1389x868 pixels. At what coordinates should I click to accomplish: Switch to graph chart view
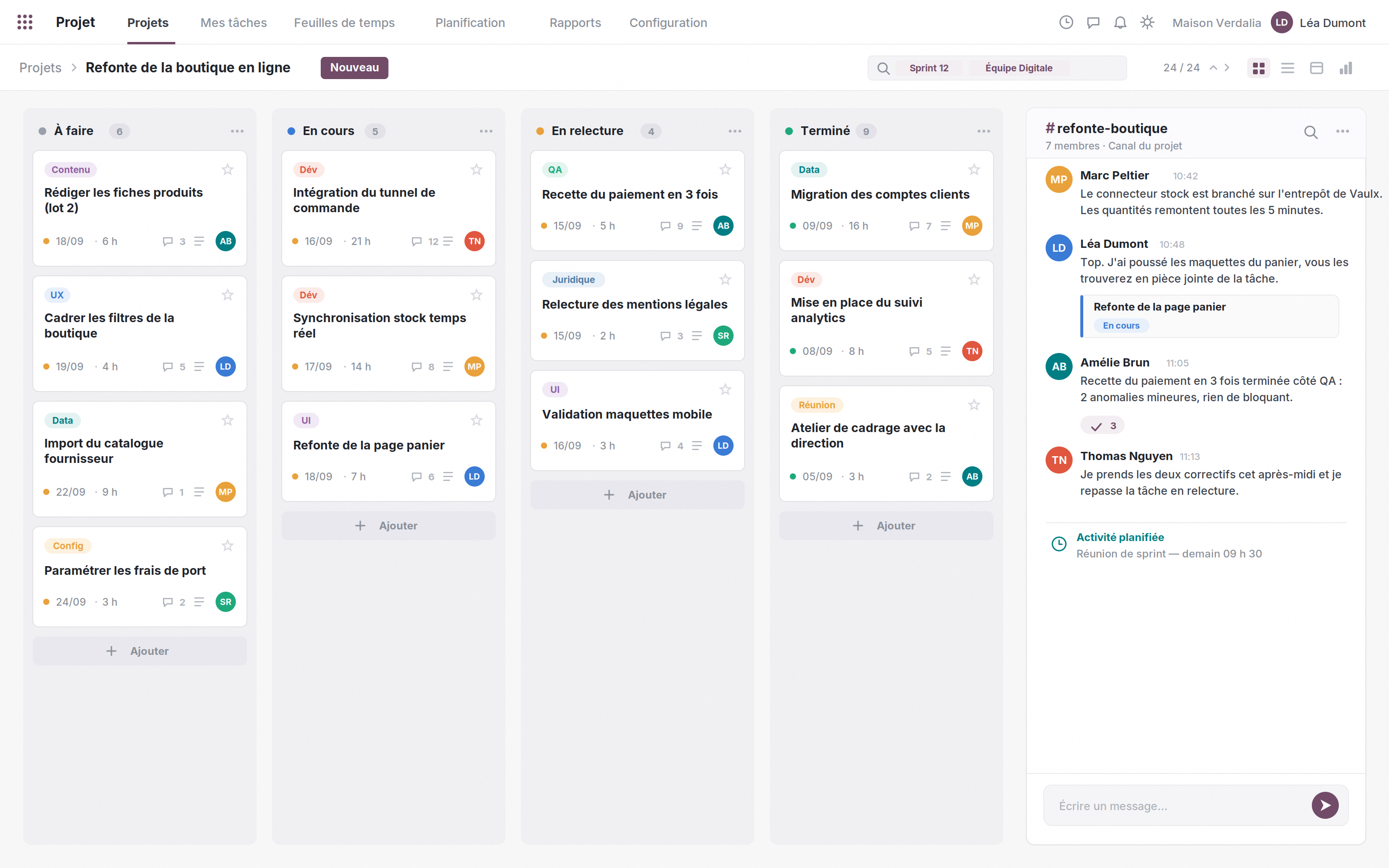coord(1346,68)
